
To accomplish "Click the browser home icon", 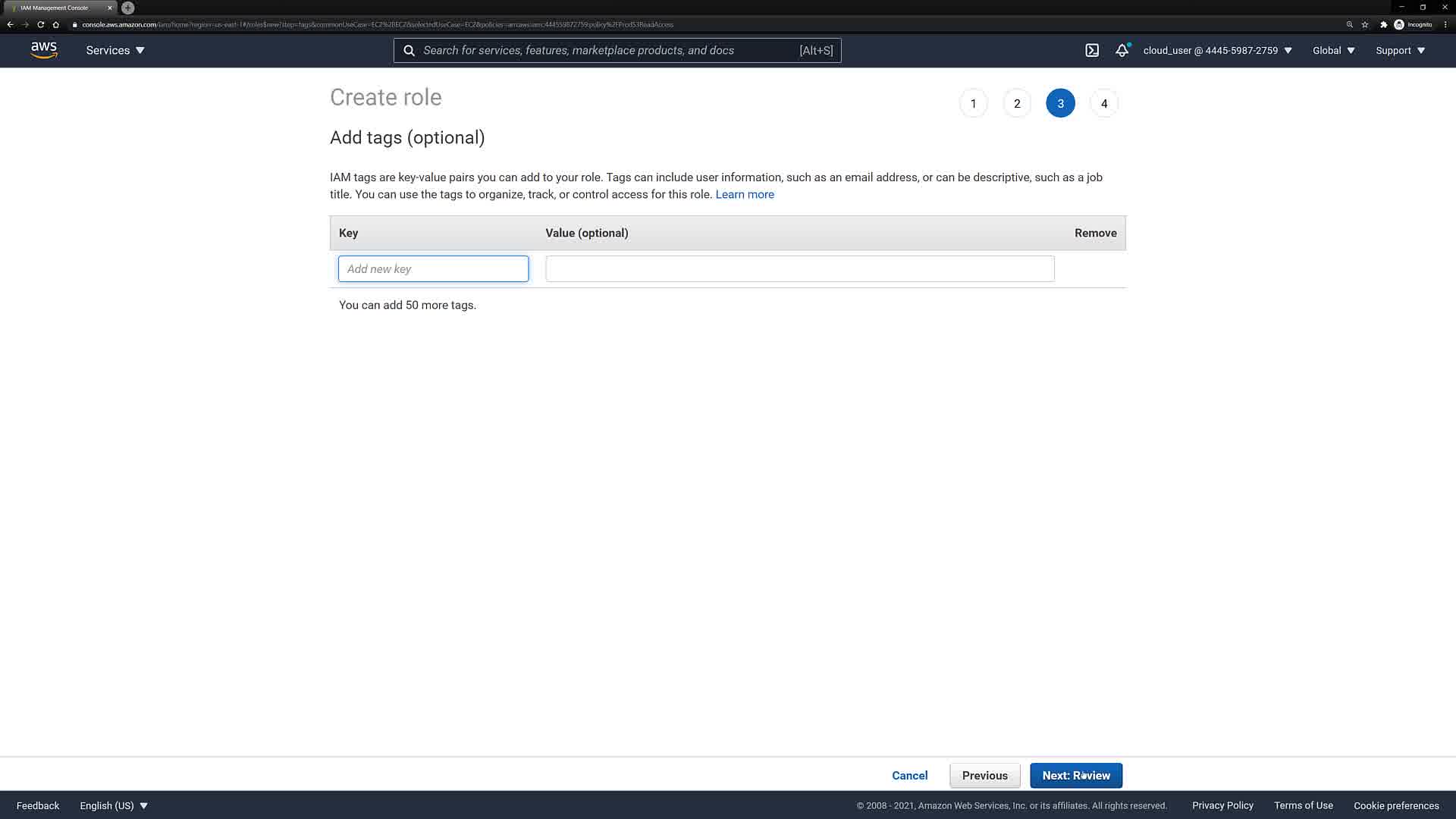I will pos(56,24).
